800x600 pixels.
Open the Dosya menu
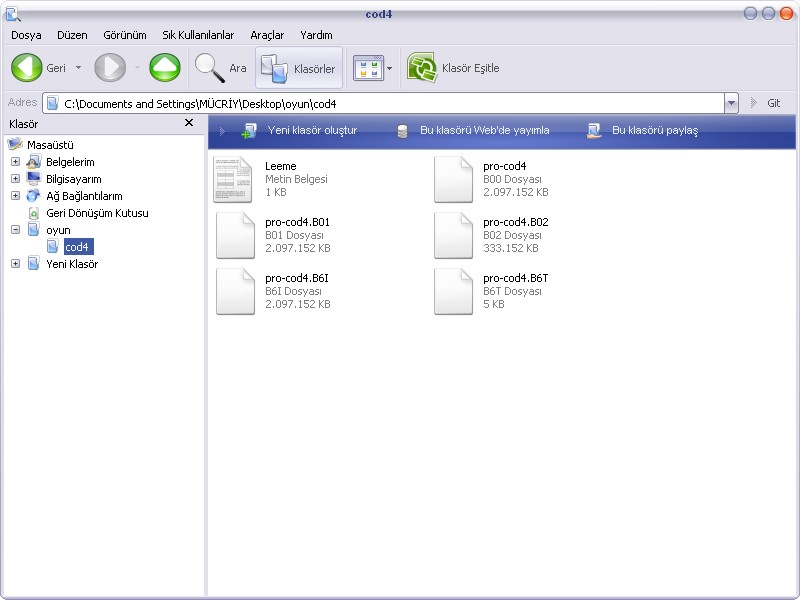coord(26,35)
